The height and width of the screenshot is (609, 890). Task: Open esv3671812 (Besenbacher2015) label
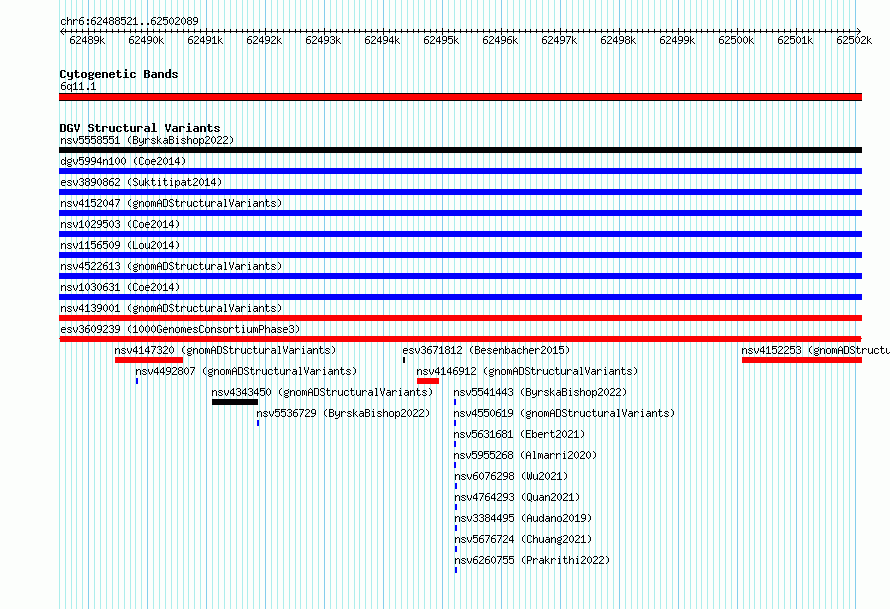[486, 350]
